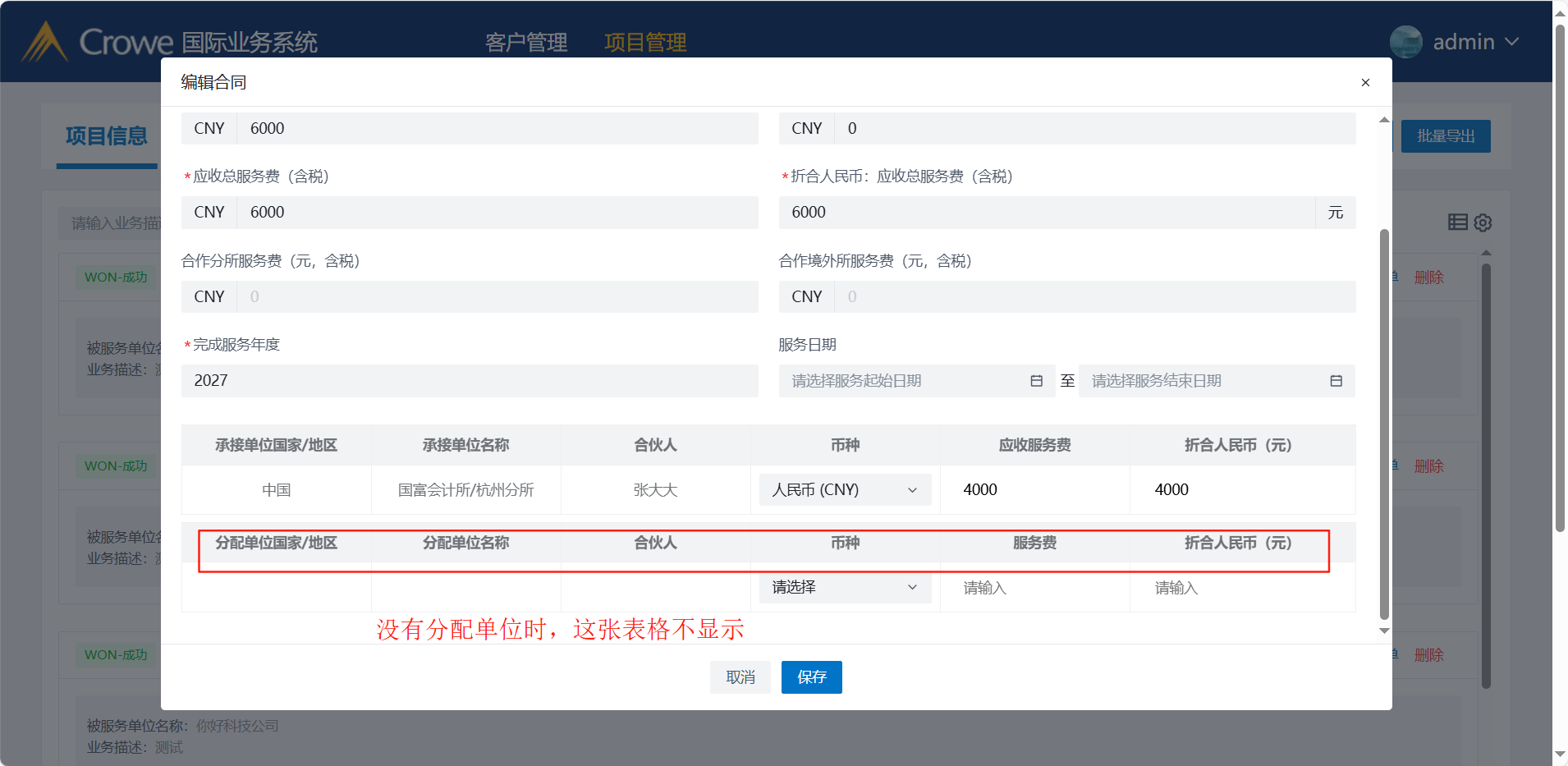The width and height of the screenshot is (1568, 766).
Task: Click the admin user avatar
Action: (1405, 42)
